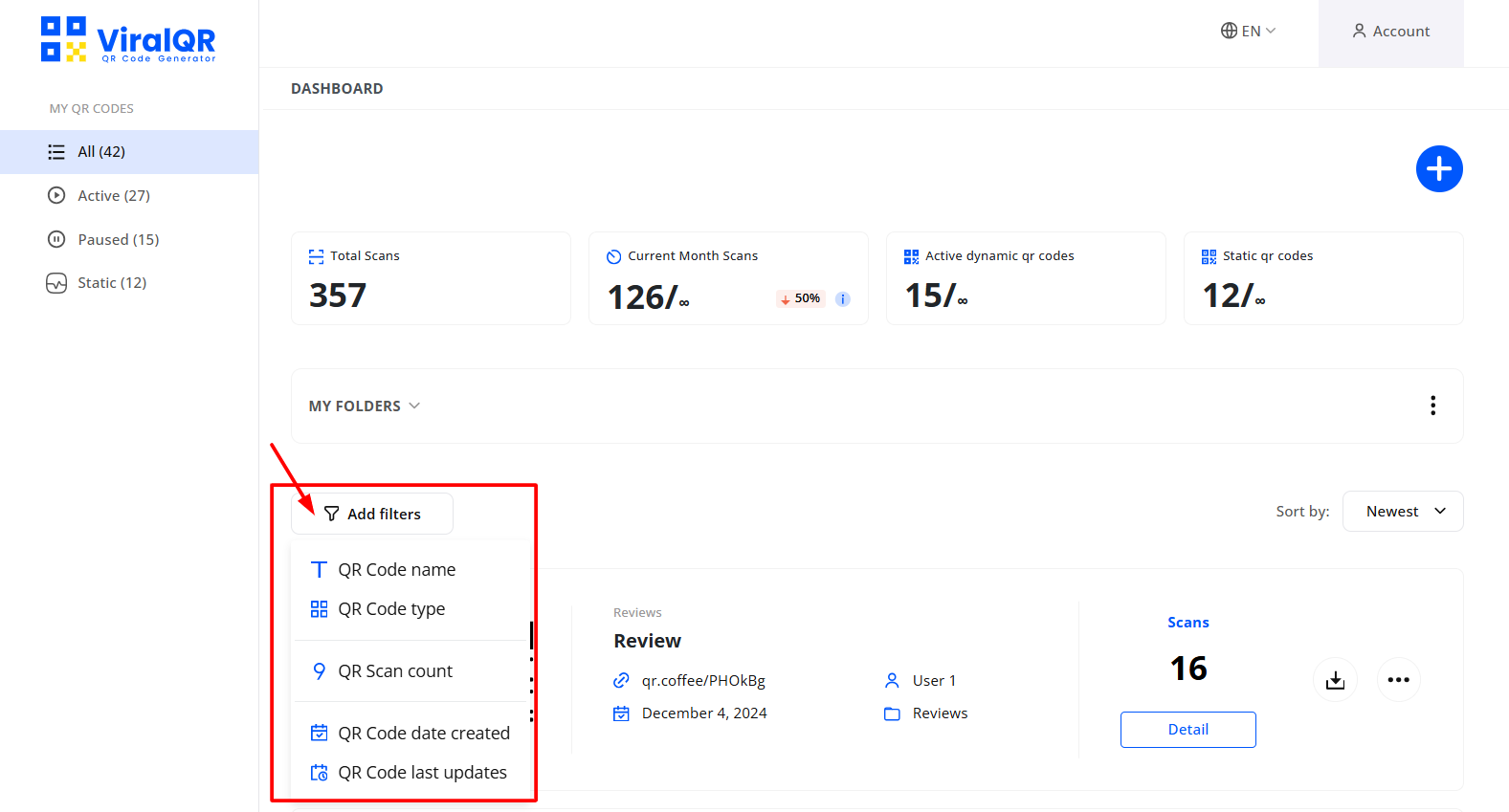This screenshot has width=1509, height=812.
Task: Click the Review QR code title
Action: coord(648,641)
